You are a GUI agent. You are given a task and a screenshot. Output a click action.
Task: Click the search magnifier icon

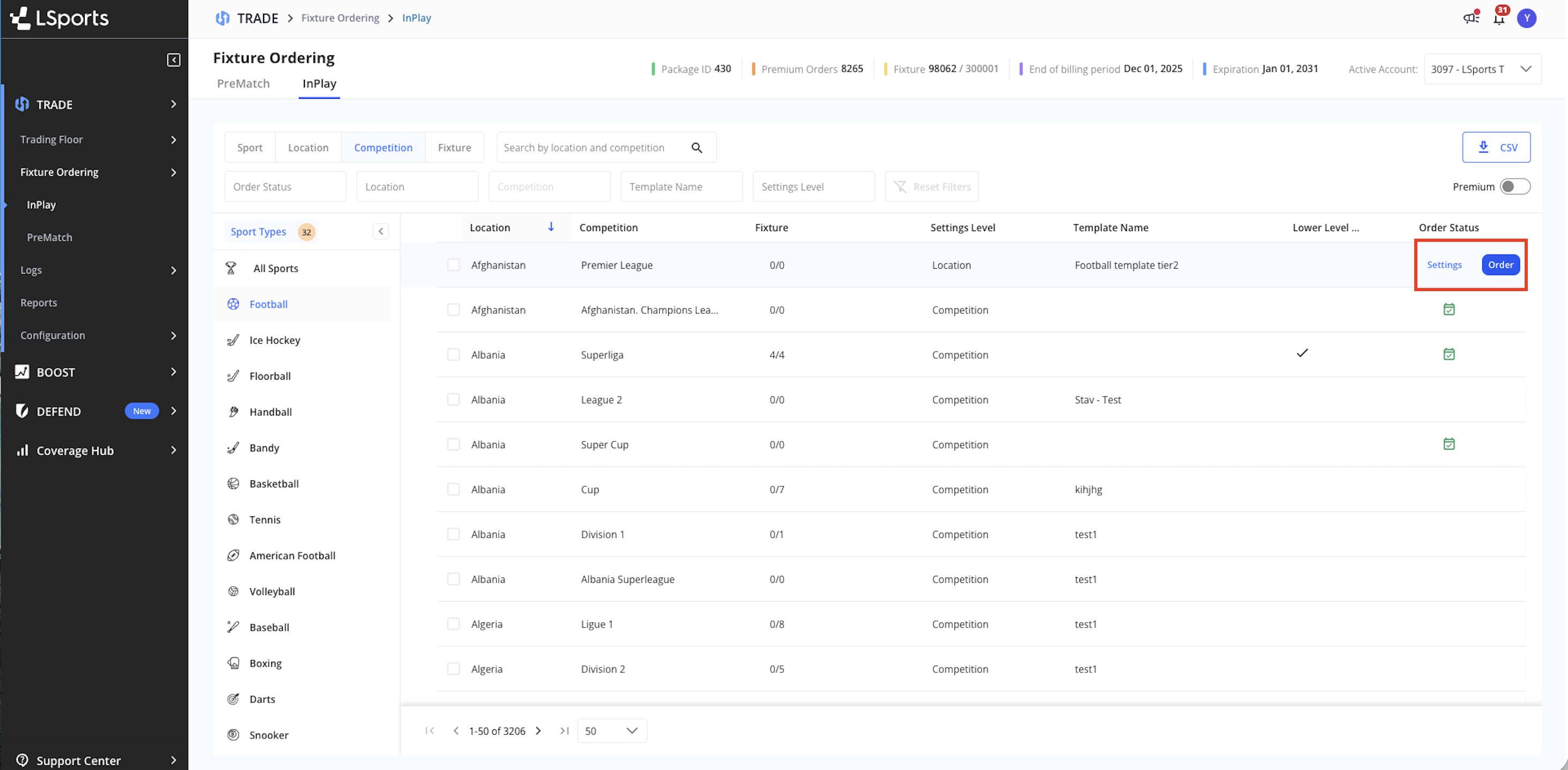pos(697,147)
